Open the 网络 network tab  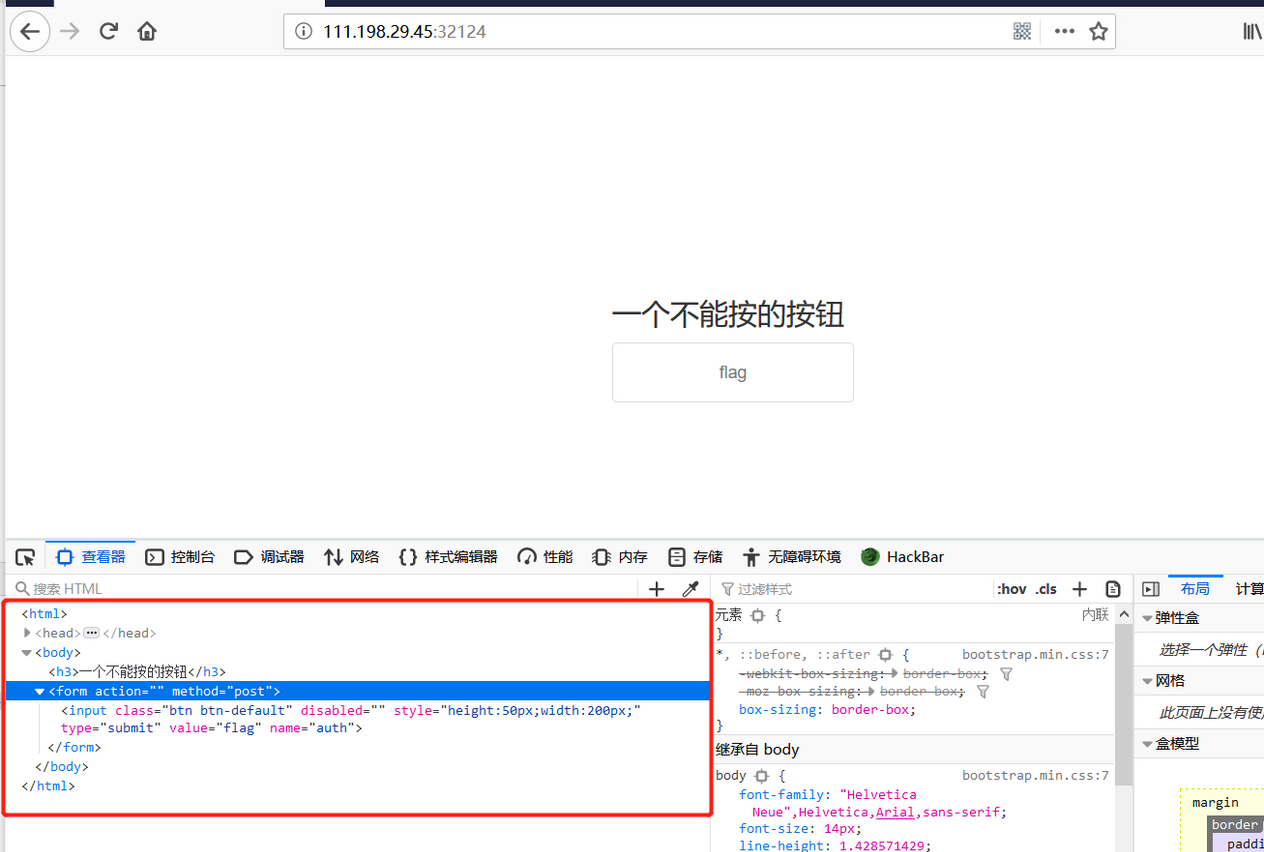coord(351,557)
